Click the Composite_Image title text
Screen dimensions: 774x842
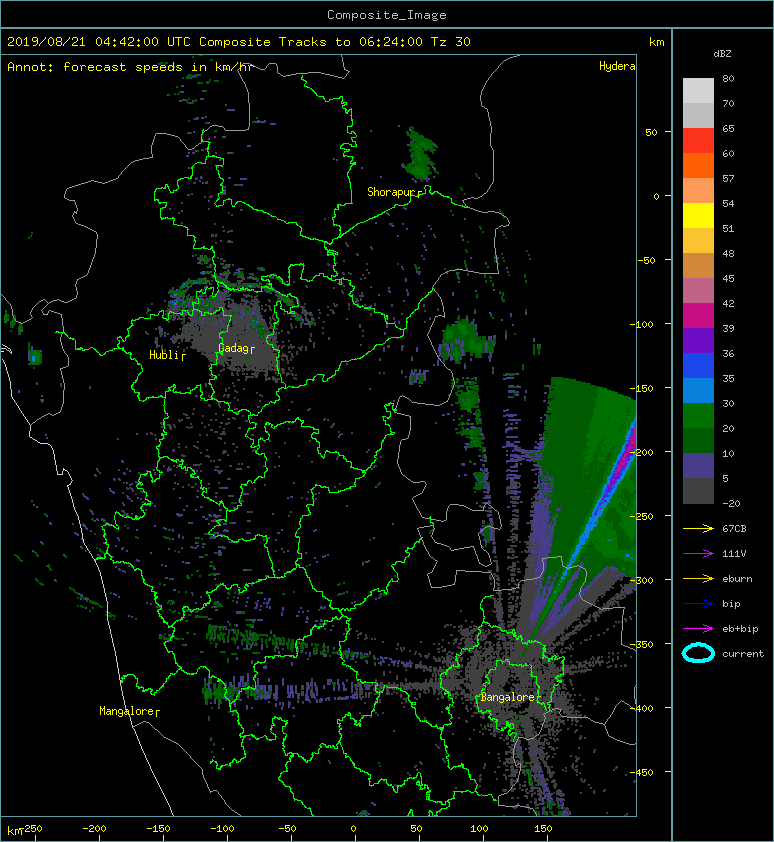click(387, 15)
